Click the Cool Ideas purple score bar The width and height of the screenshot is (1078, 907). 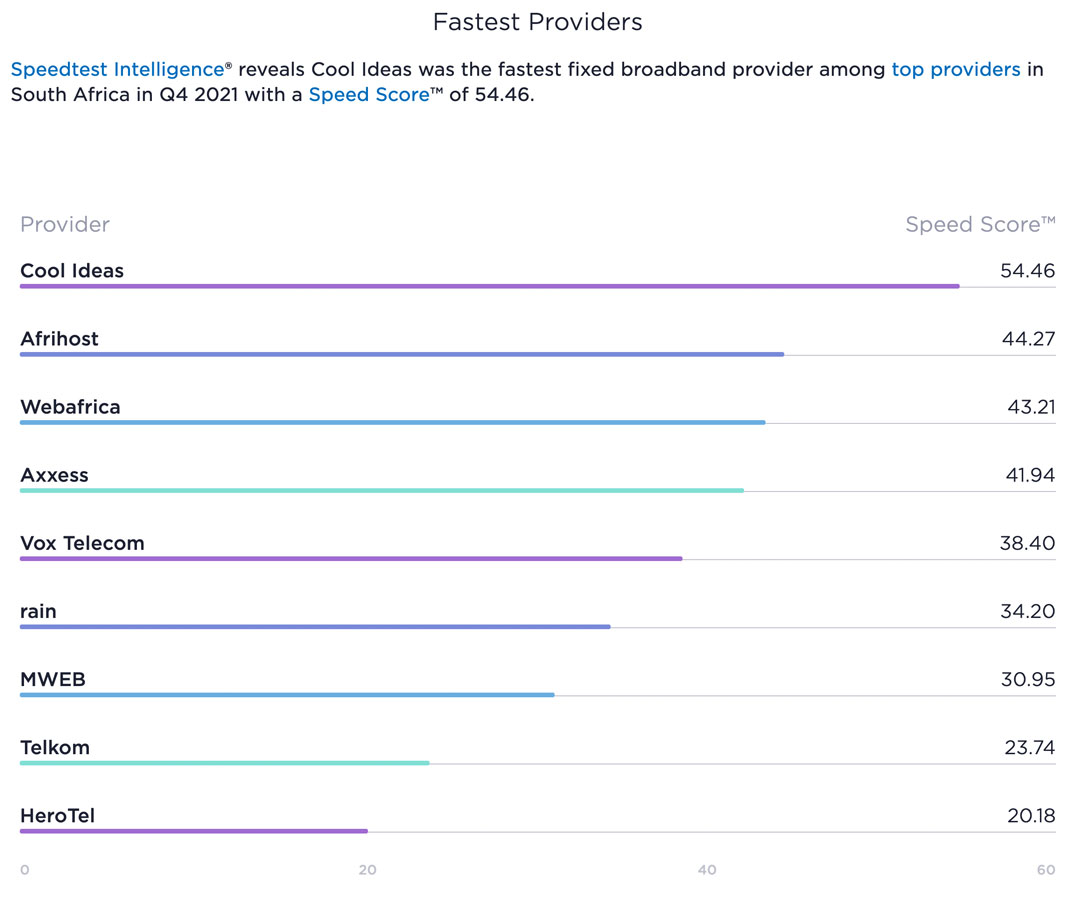(x=489, y=287)
